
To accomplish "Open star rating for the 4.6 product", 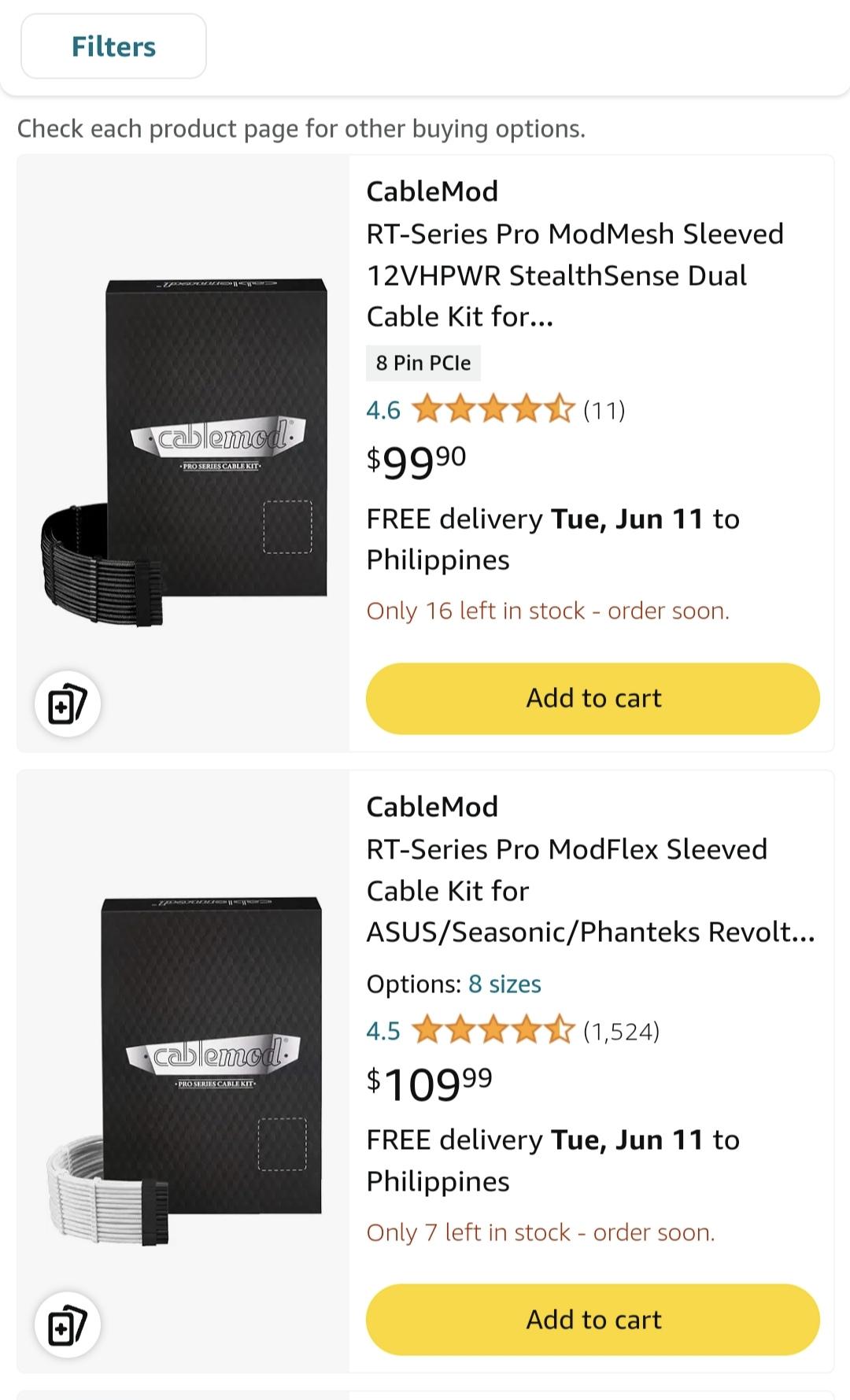I will 493,410.
